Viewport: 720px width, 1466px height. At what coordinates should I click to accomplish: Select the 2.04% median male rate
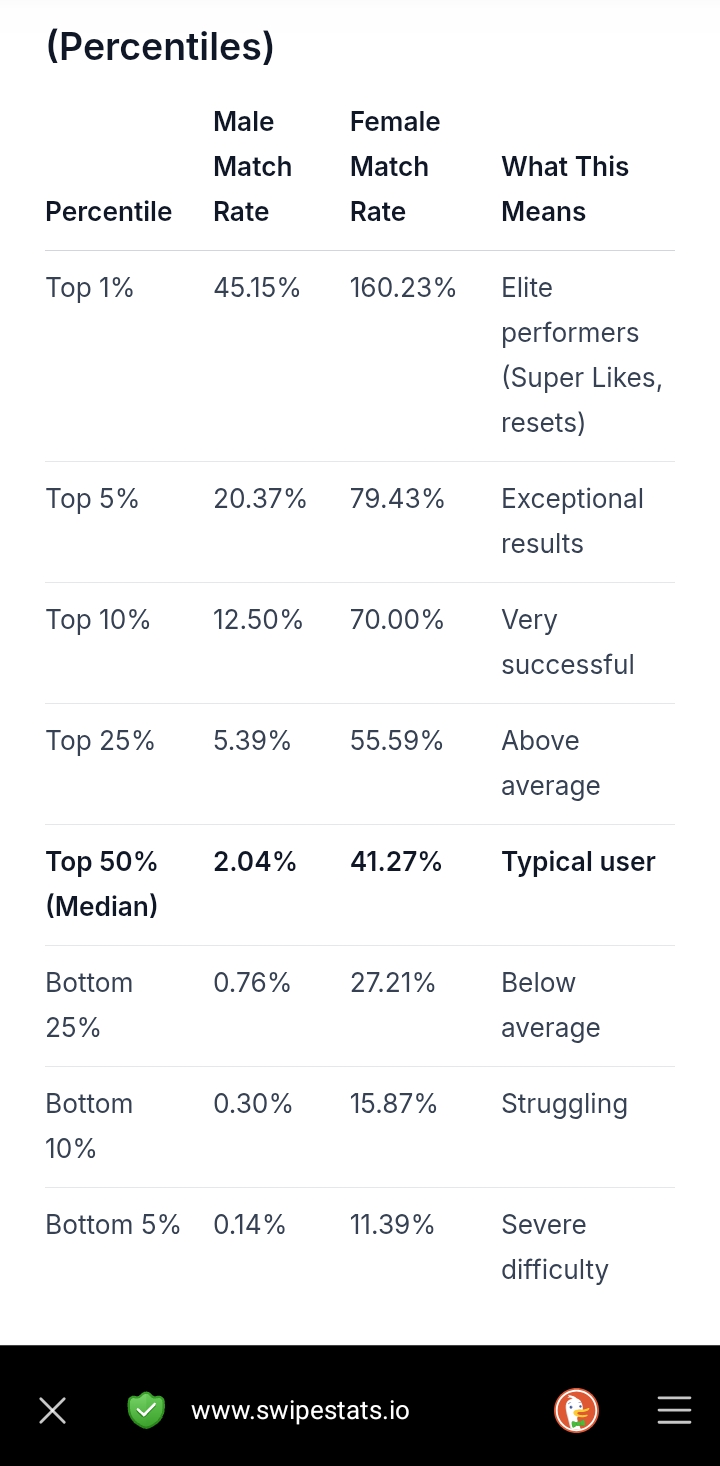(255, 862)
